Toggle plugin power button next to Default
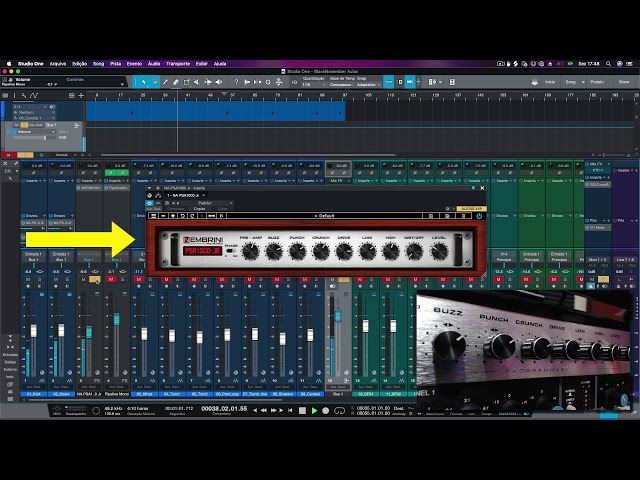640x480 pixels. [x=479, y=216]
